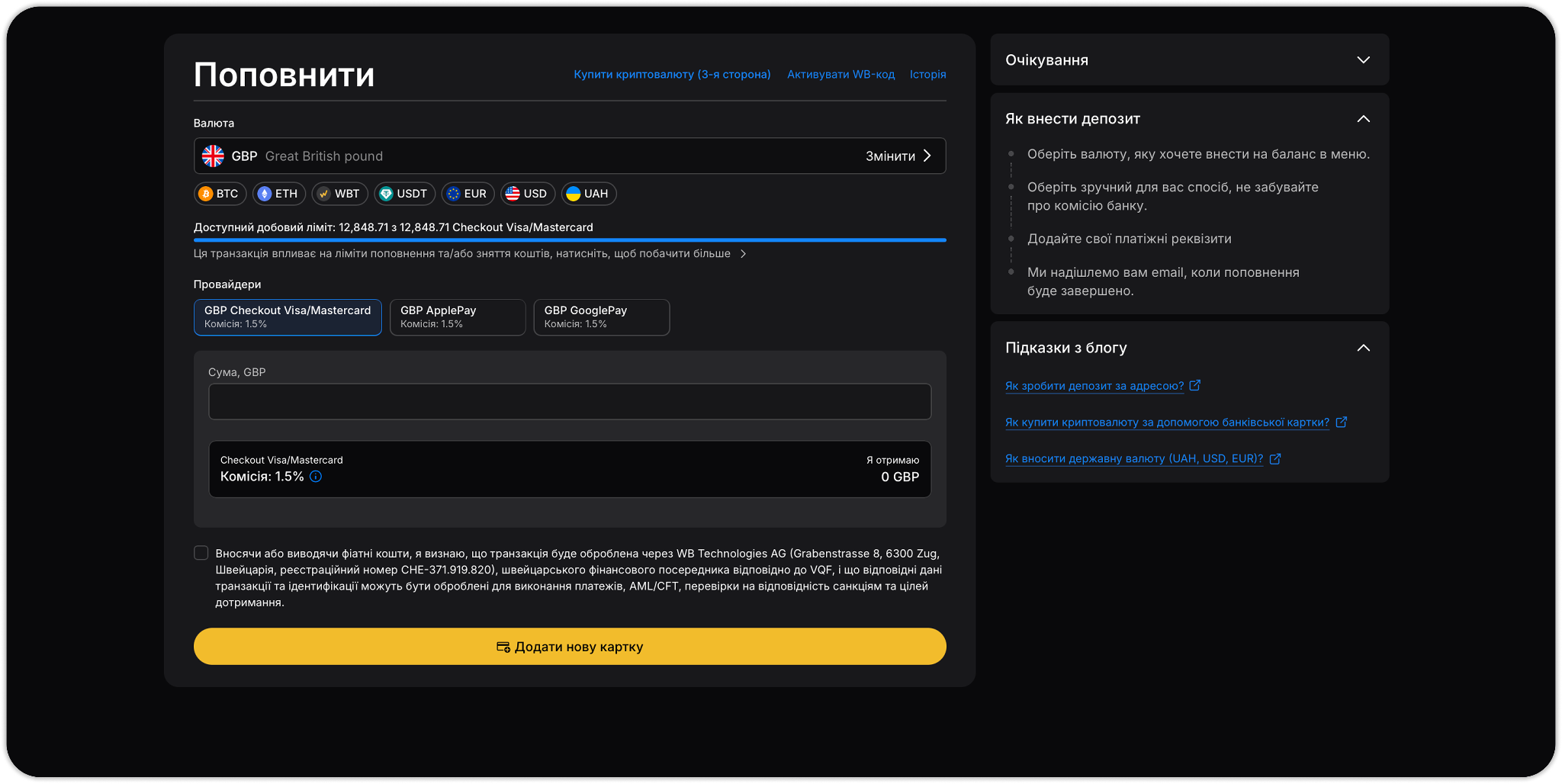
Task: Open external link icon for deposit by address
Action: (x=1195, y=385)
